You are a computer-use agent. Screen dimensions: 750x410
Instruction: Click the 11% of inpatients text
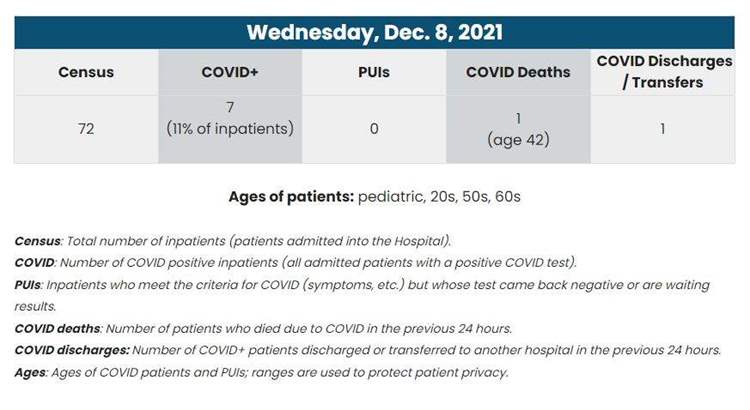click(x=230, y=129)
